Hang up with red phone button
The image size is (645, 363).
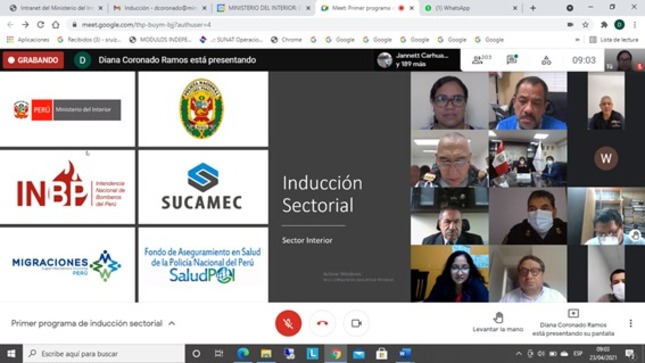point(322,323)
